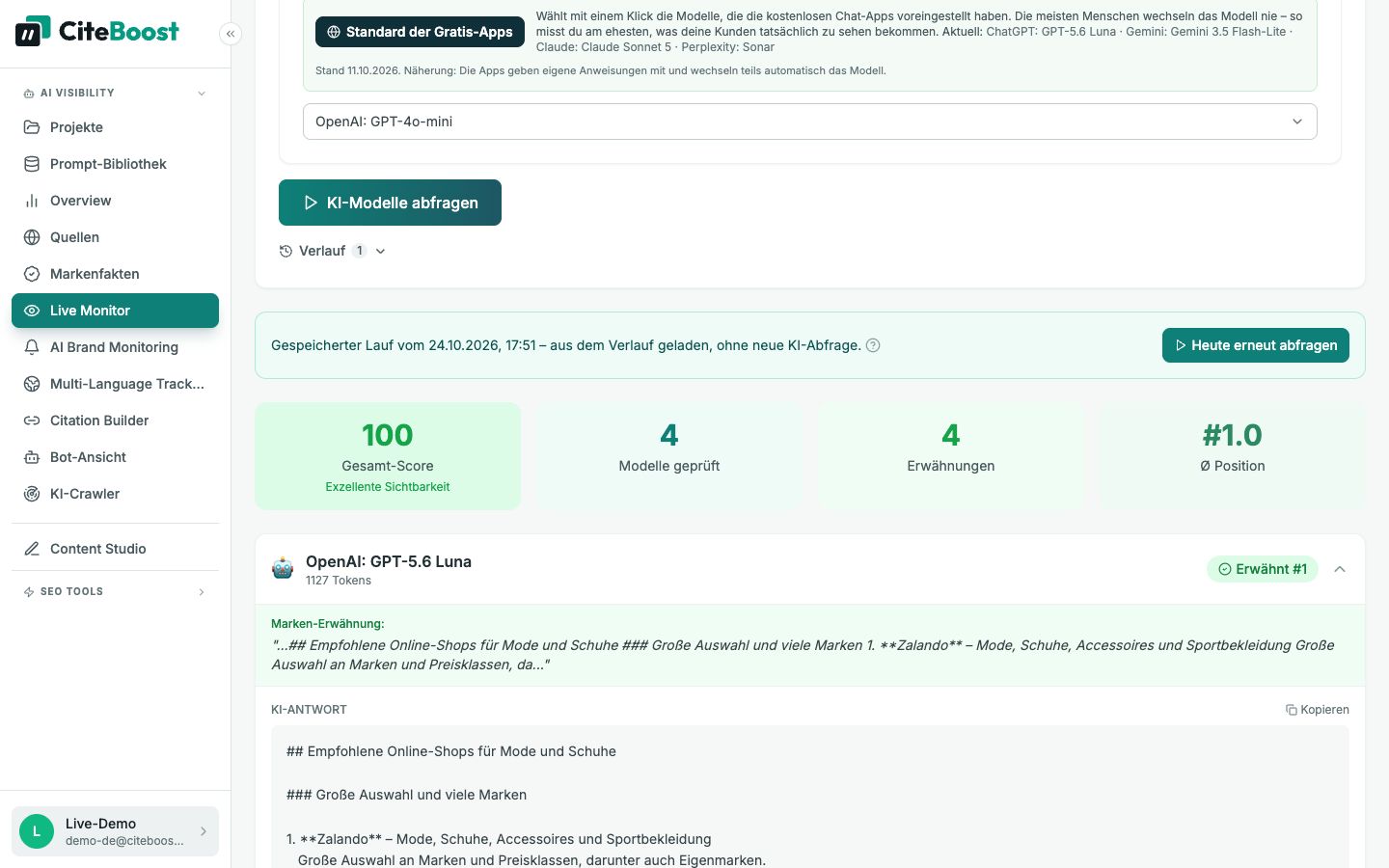The height and width of the screenshot is (868, 1389).
Task: Click the Content Studio pencil icon
Action: 32,549
